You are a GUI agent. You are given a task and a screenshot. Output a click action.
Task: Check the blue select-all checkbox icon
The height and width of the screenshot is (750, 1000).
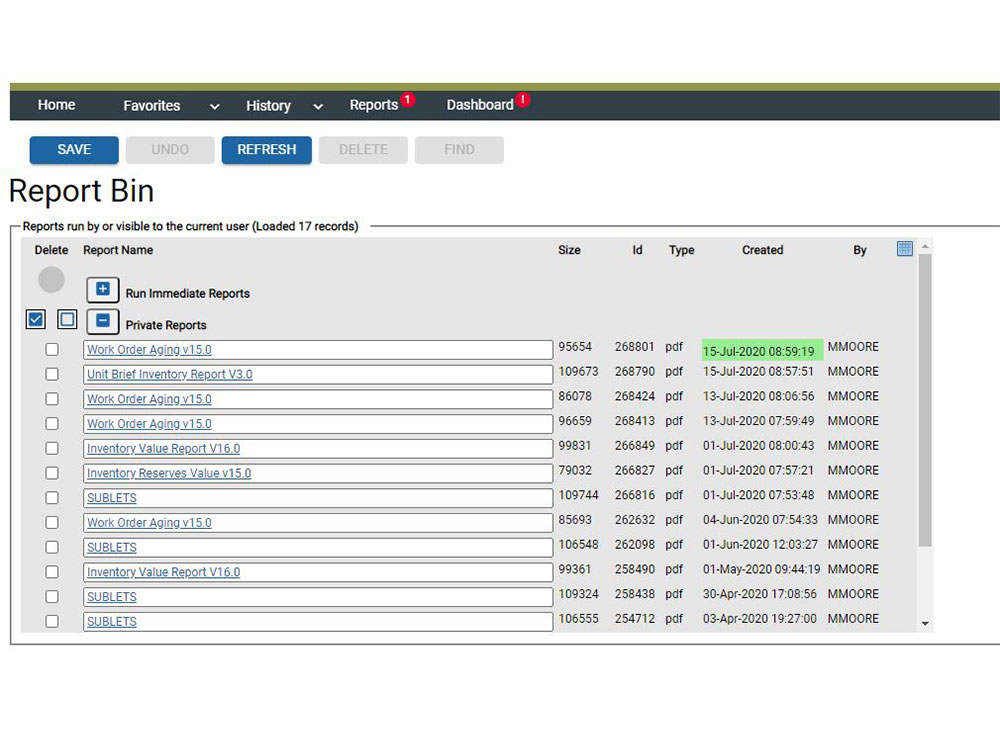click(x=36, y=319)
